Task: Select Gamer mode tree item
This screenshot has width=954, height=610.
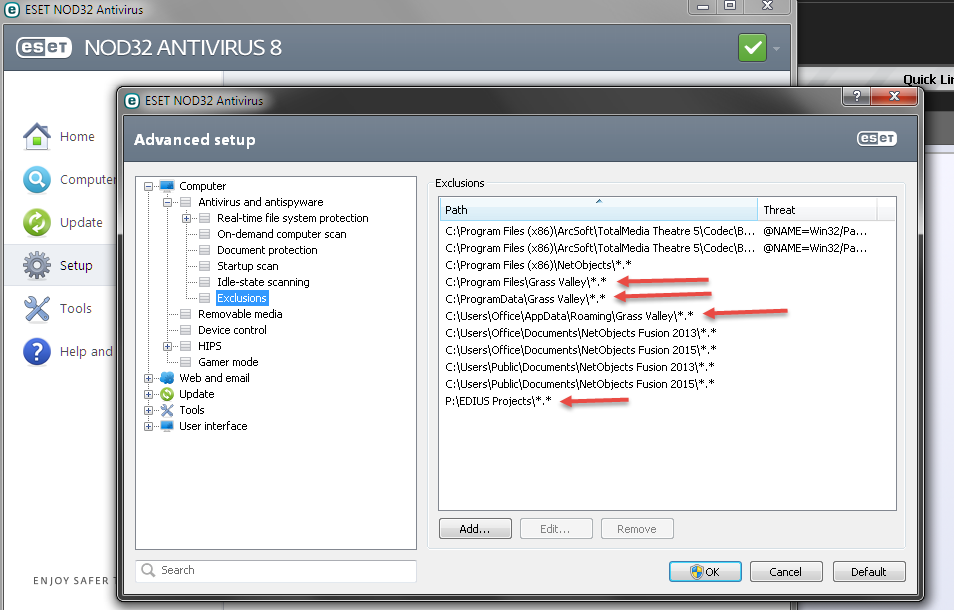Action: 228,362
